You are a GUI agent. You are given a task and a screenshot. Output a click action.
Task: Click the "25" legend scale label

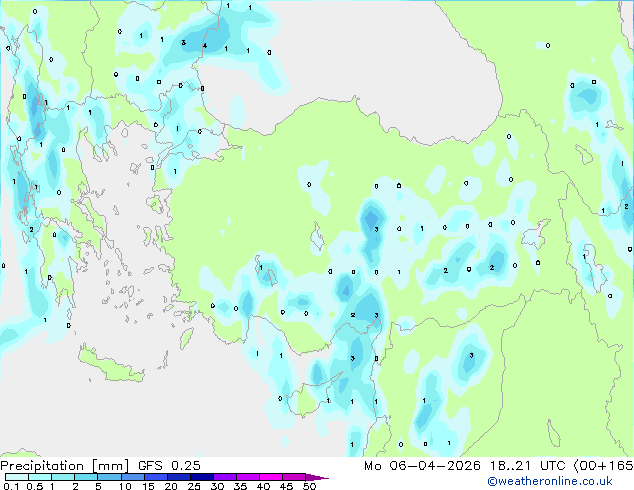pos(194,486)
